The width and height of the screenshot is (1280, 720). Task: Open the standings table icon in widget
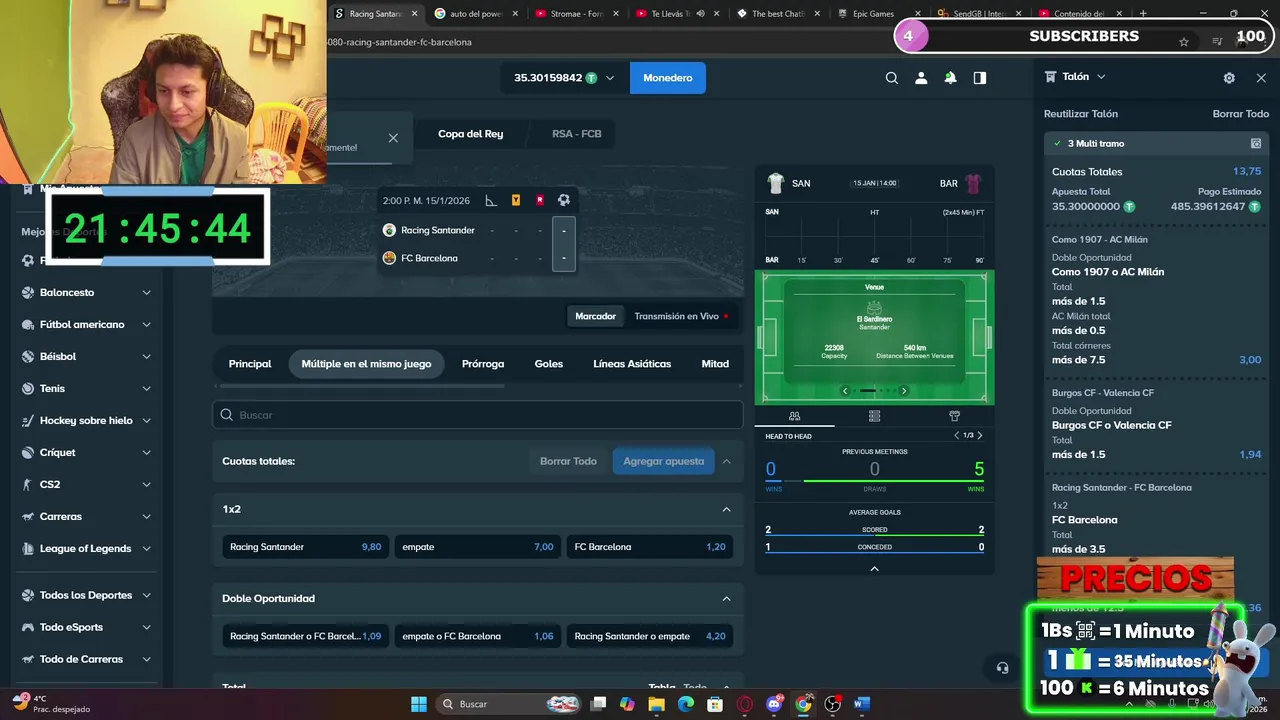click(x=875, y=416)
